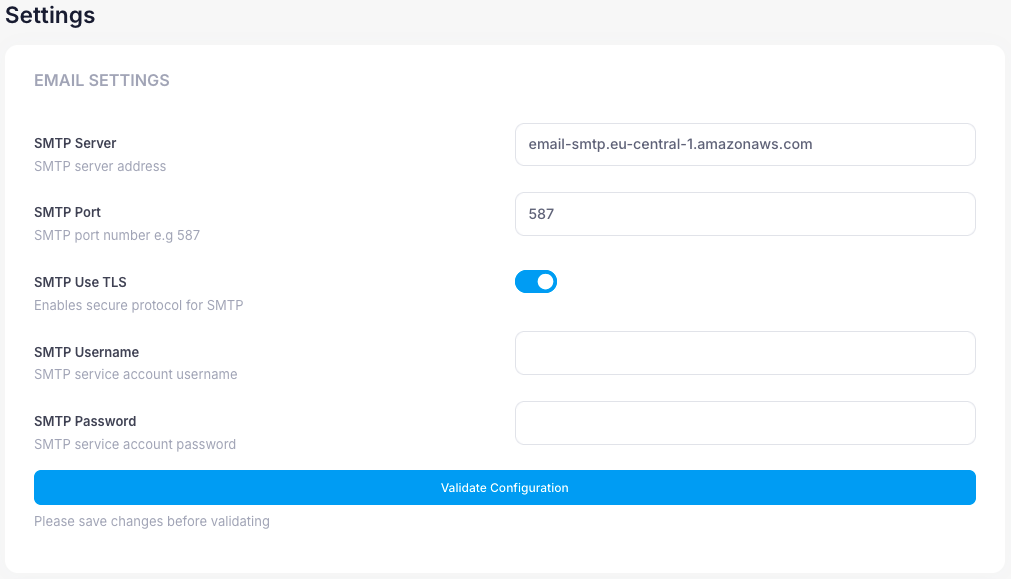Click the Validate Configuration button

tap(505, 487)
